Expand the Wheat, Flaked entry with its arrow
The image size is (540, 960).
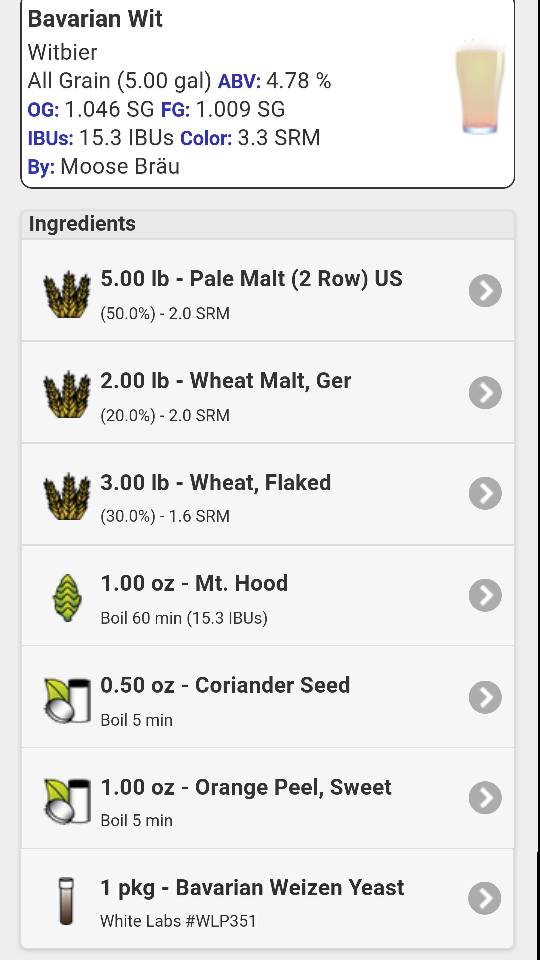[x=486, y=493]
